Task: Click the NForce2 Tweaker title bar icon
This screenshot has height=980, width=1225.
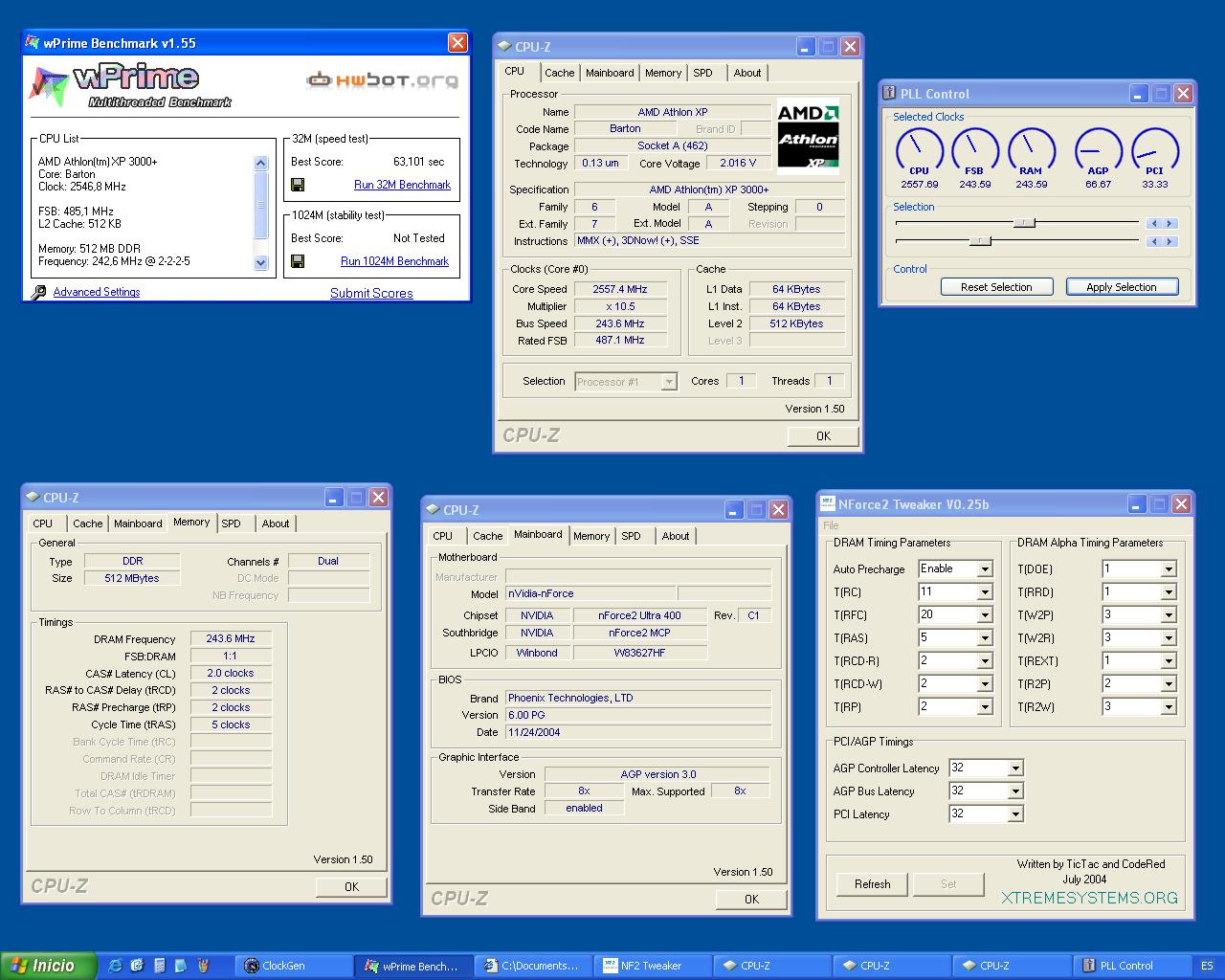Action: pyautogui.click(x=828, y=503)
